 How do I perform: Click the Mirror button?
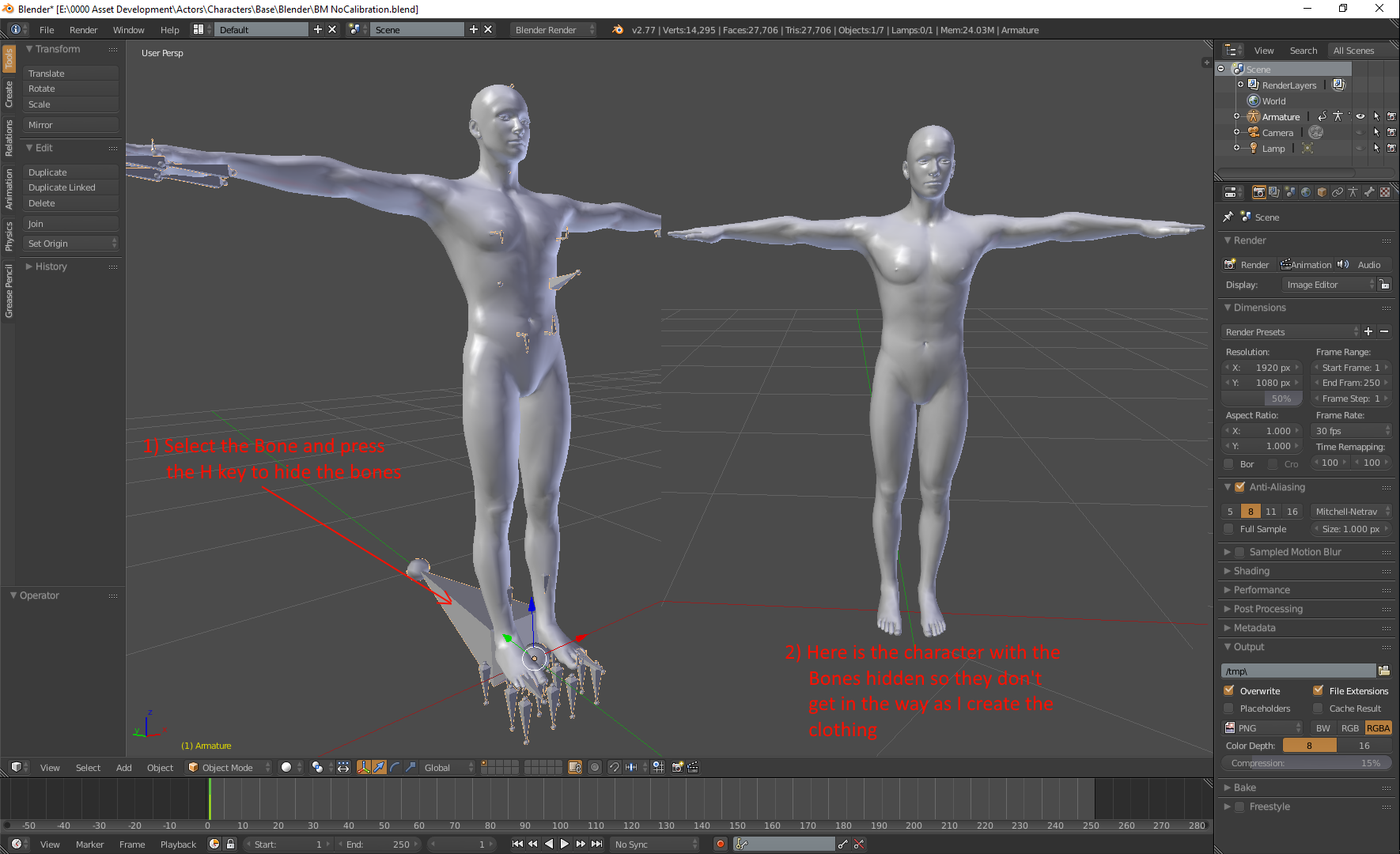point(71,124)
